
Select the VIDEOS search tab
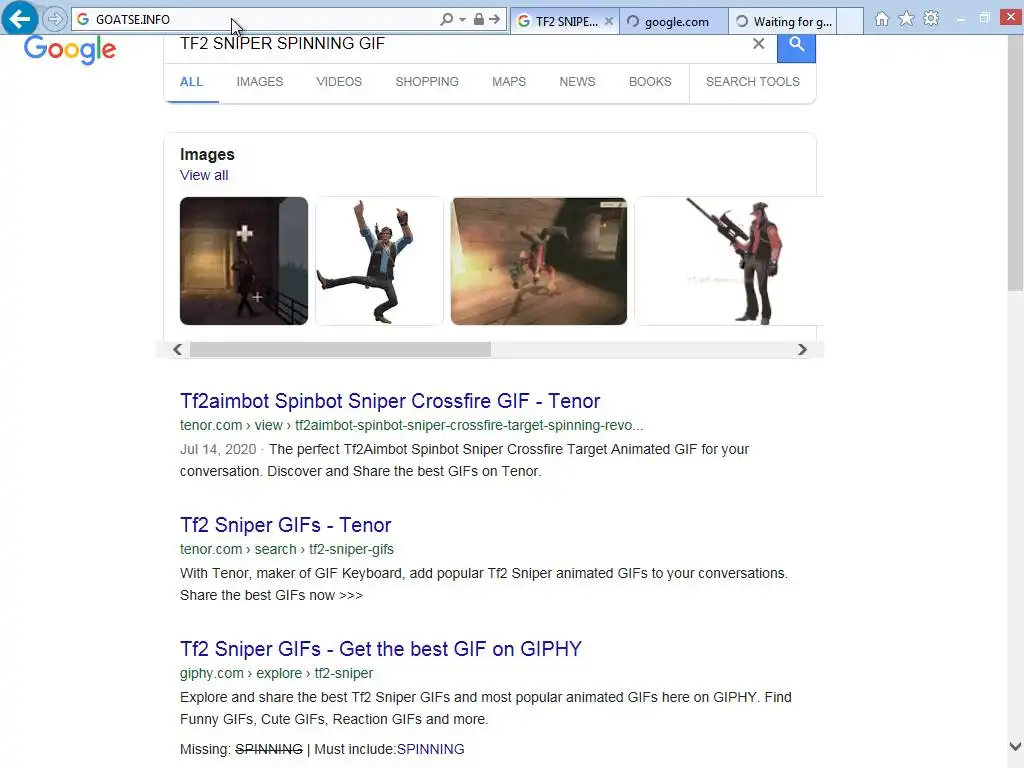(x=339, y=82)
